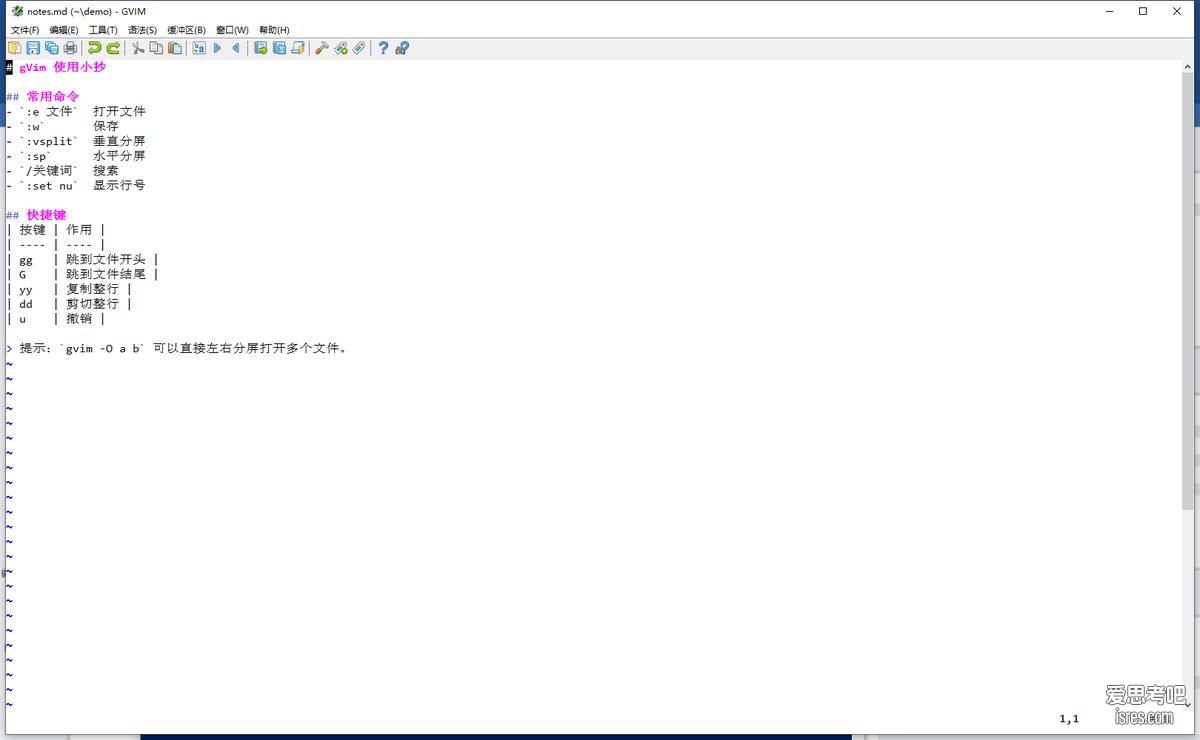Image resolution: width=1200 pixels, height=740 pixels.
Task: Open the 帮助(H) menu
Action: pos(274,30)
